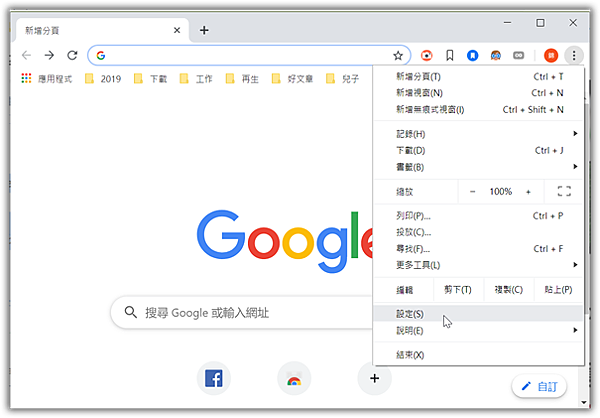The image size is (600, 418).
Task: Open the 兒子 bookmark folder
Action: [342, 79]
